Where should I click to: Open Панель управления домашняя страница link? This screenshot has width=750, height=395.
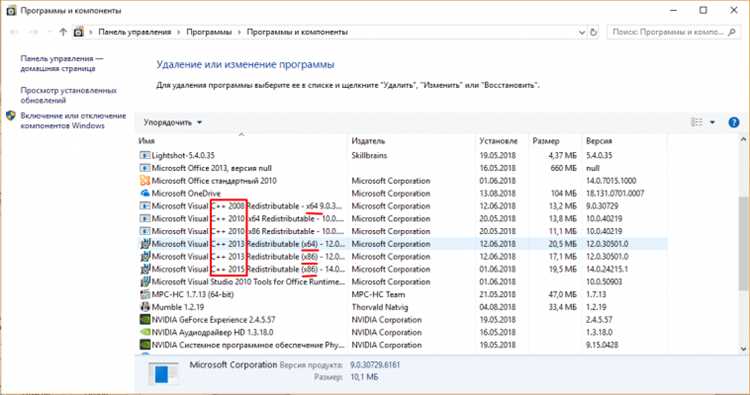(62, 63)
